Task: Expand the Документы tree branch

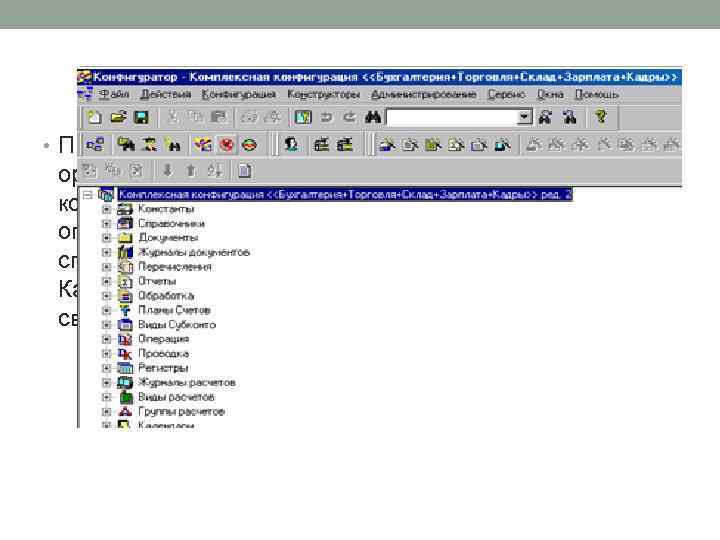Action: [107, 238]
